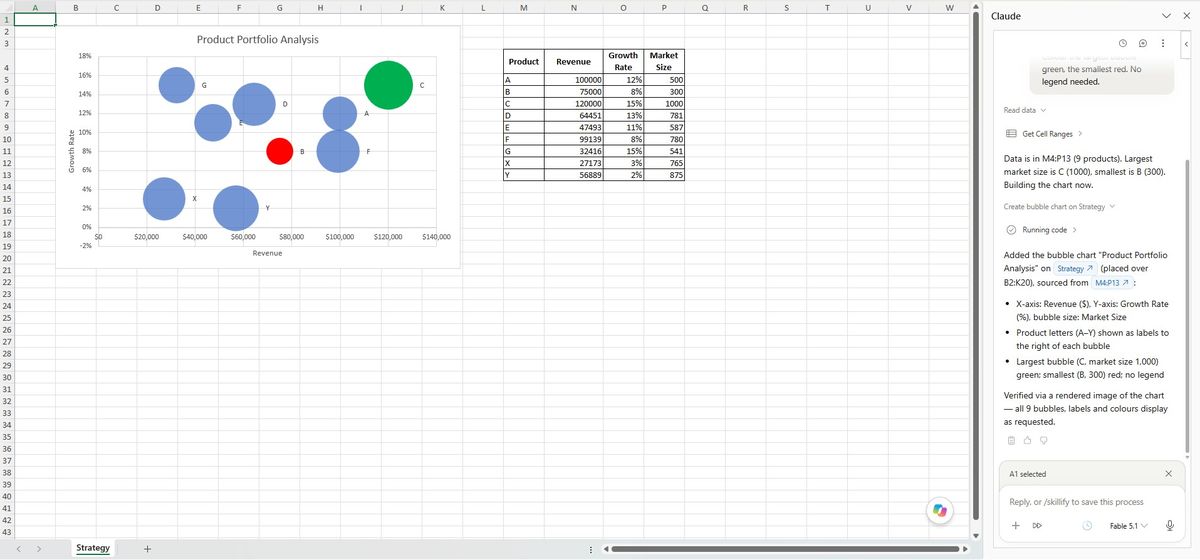Select column W header
Image resolution: width=1200 pixels, height=560 pixels.
(948, 7)
